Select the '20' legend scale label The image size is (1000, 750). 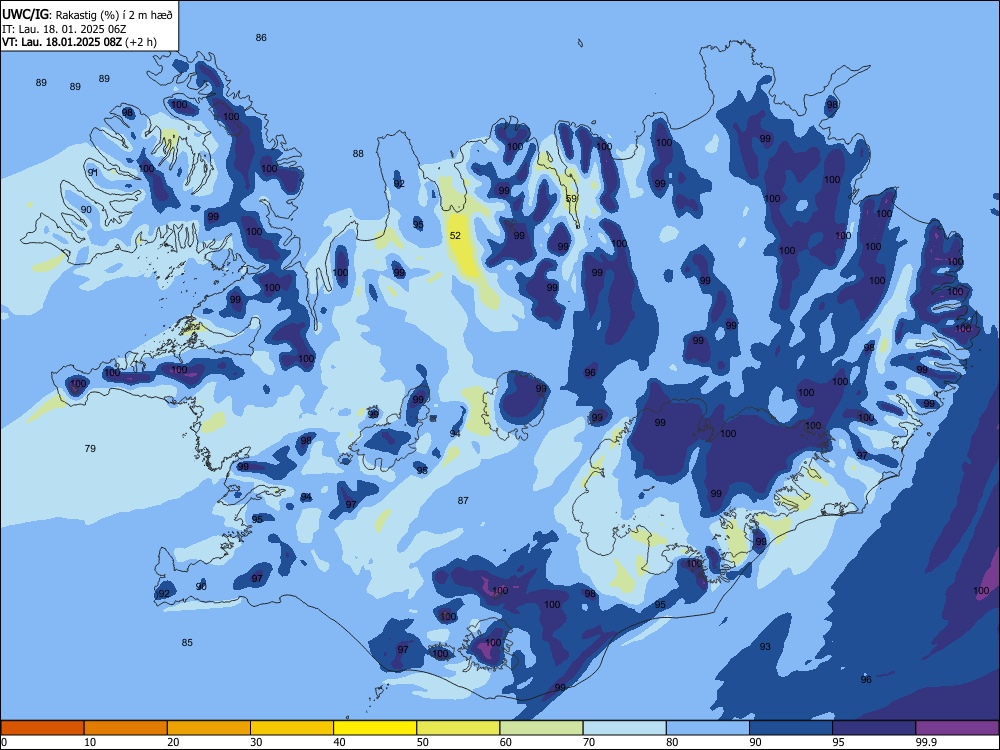click(x=173, y=742)
